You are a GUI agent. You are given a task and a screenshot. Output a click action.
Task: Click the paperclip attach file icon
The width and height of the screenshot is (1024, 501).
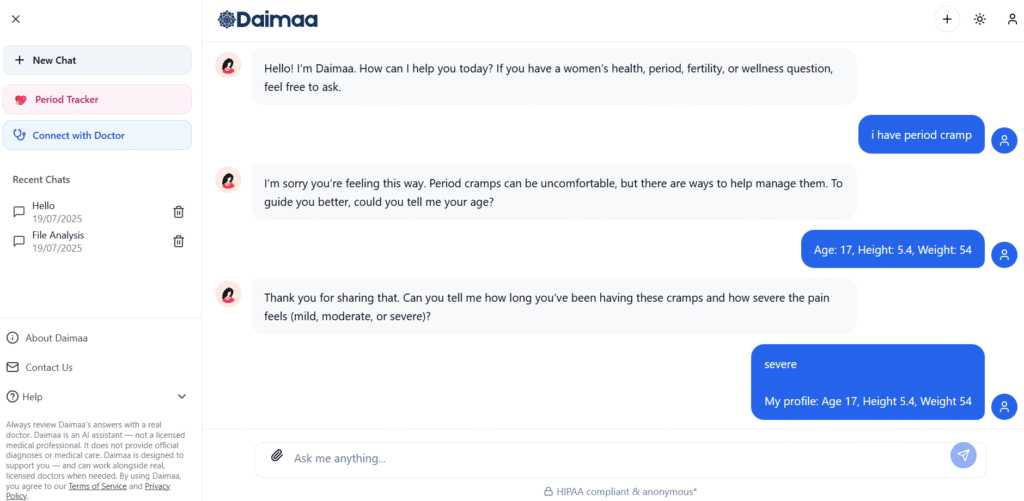[277, 456]
